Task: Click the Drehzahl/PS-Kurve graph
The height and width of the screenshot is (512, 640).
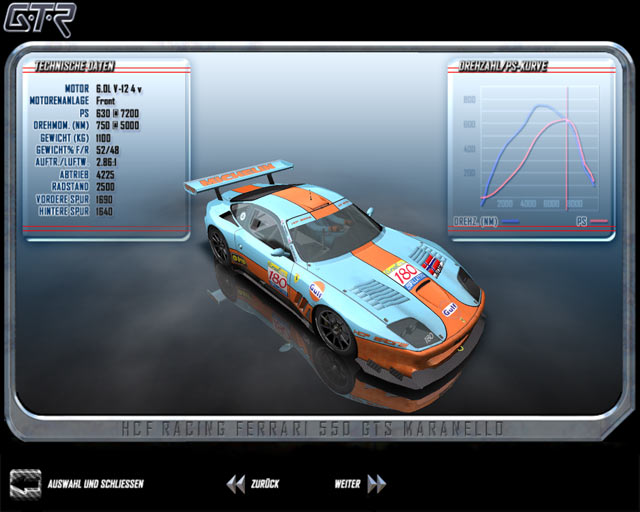Action: coord(540,149)
